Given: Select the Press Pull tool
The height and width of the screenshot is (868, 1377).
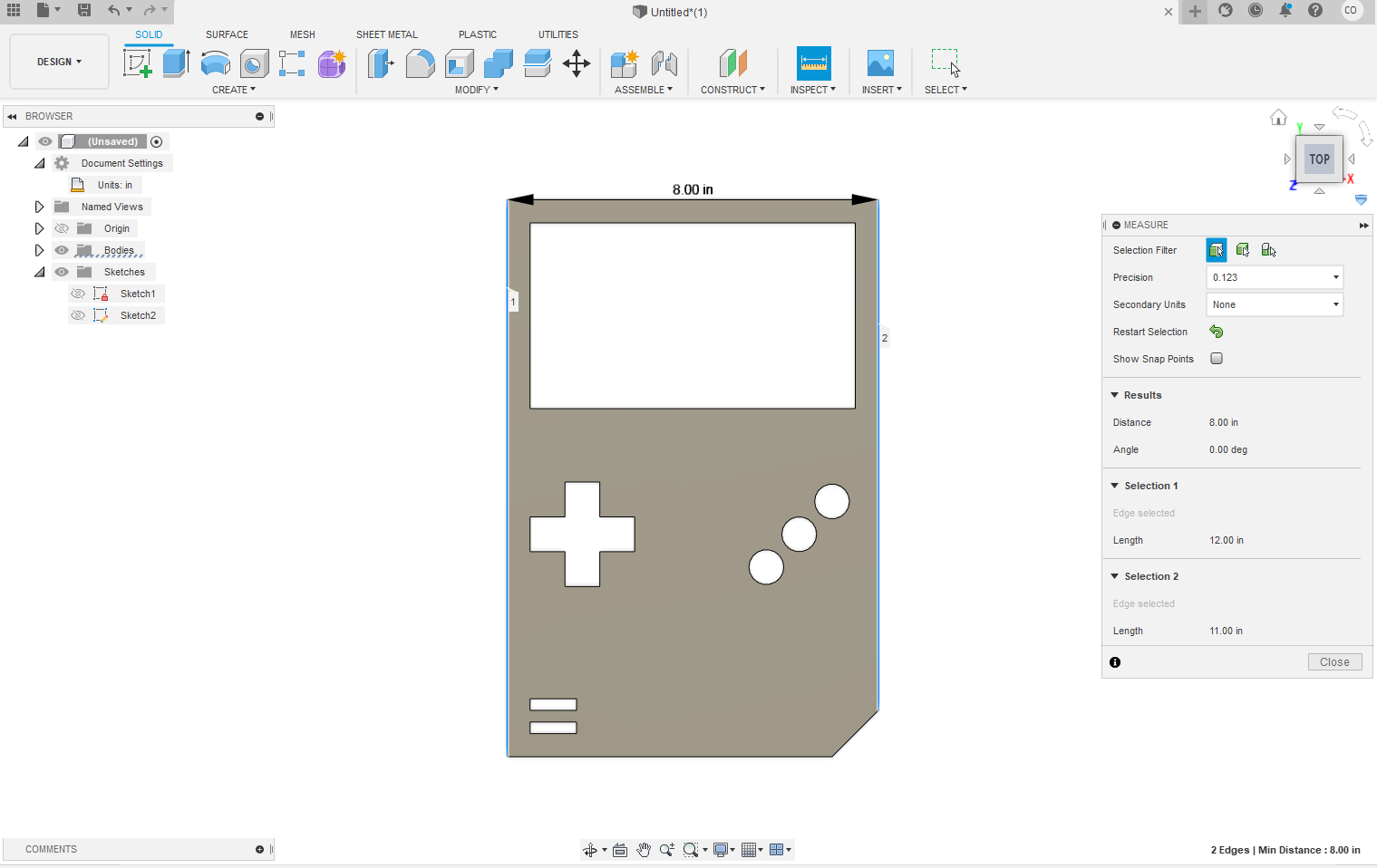Looking at the screenshot, I should point(381,63).
